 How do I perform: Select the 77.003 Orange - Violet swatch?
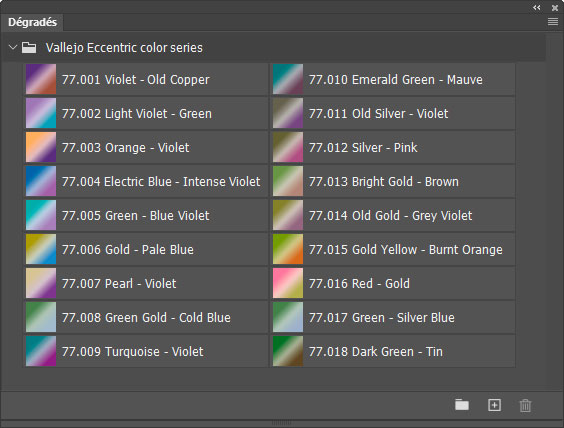click(41, 147)
